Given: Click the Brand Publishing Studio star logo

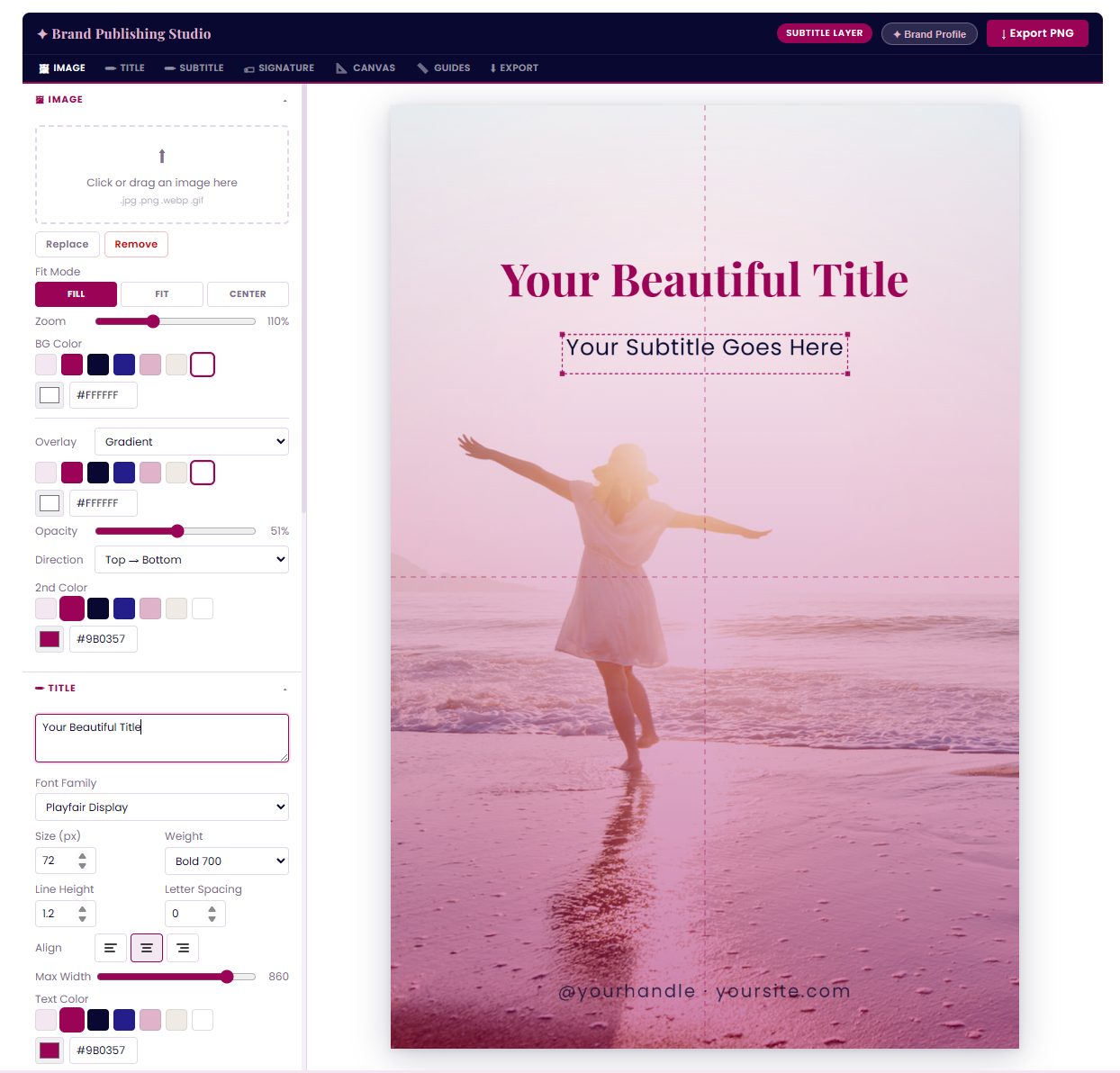Looking at the screenshot, I should tap(42, 34).
